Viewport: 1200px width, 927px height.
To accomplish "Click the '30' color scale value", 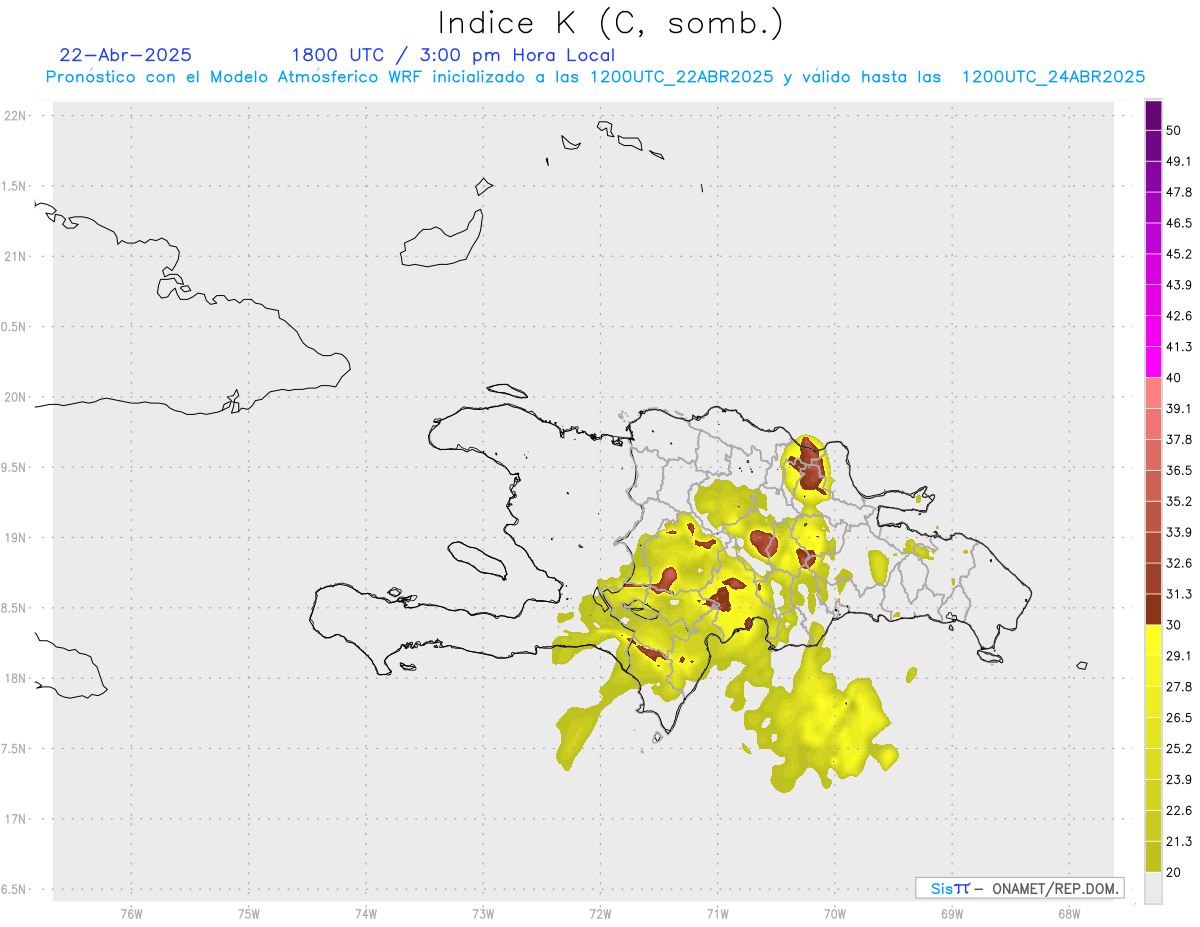I will [x=1174, y=625].
